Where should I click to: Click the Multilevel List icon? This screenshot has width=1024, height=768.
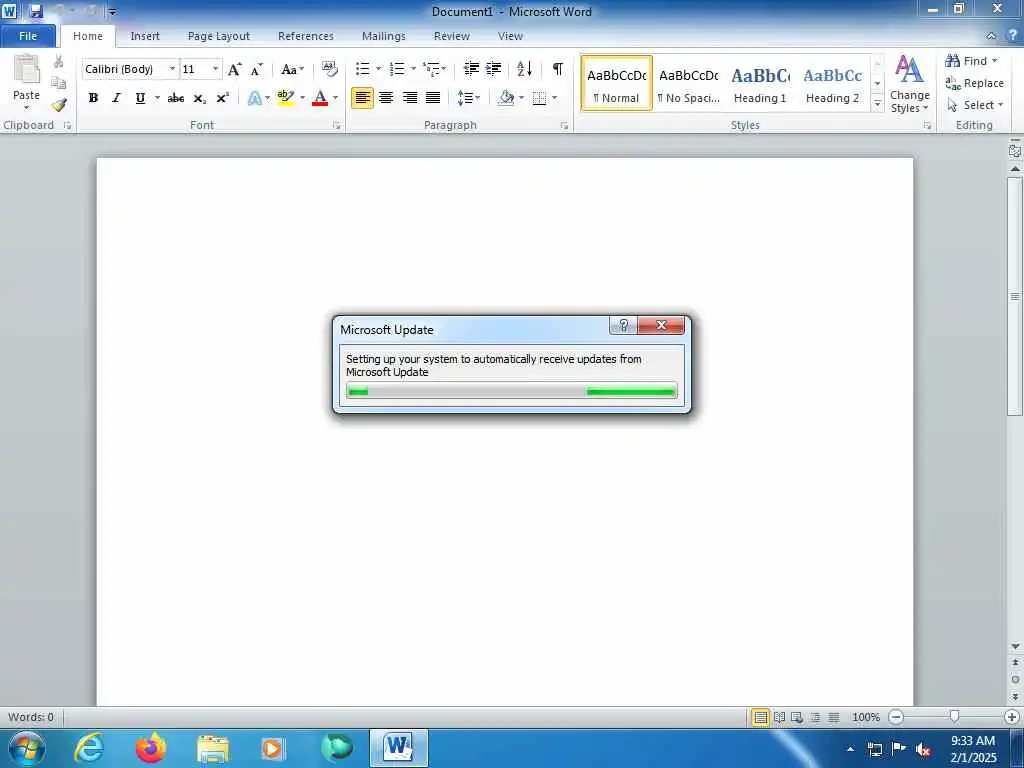click(x=431, y=69)
